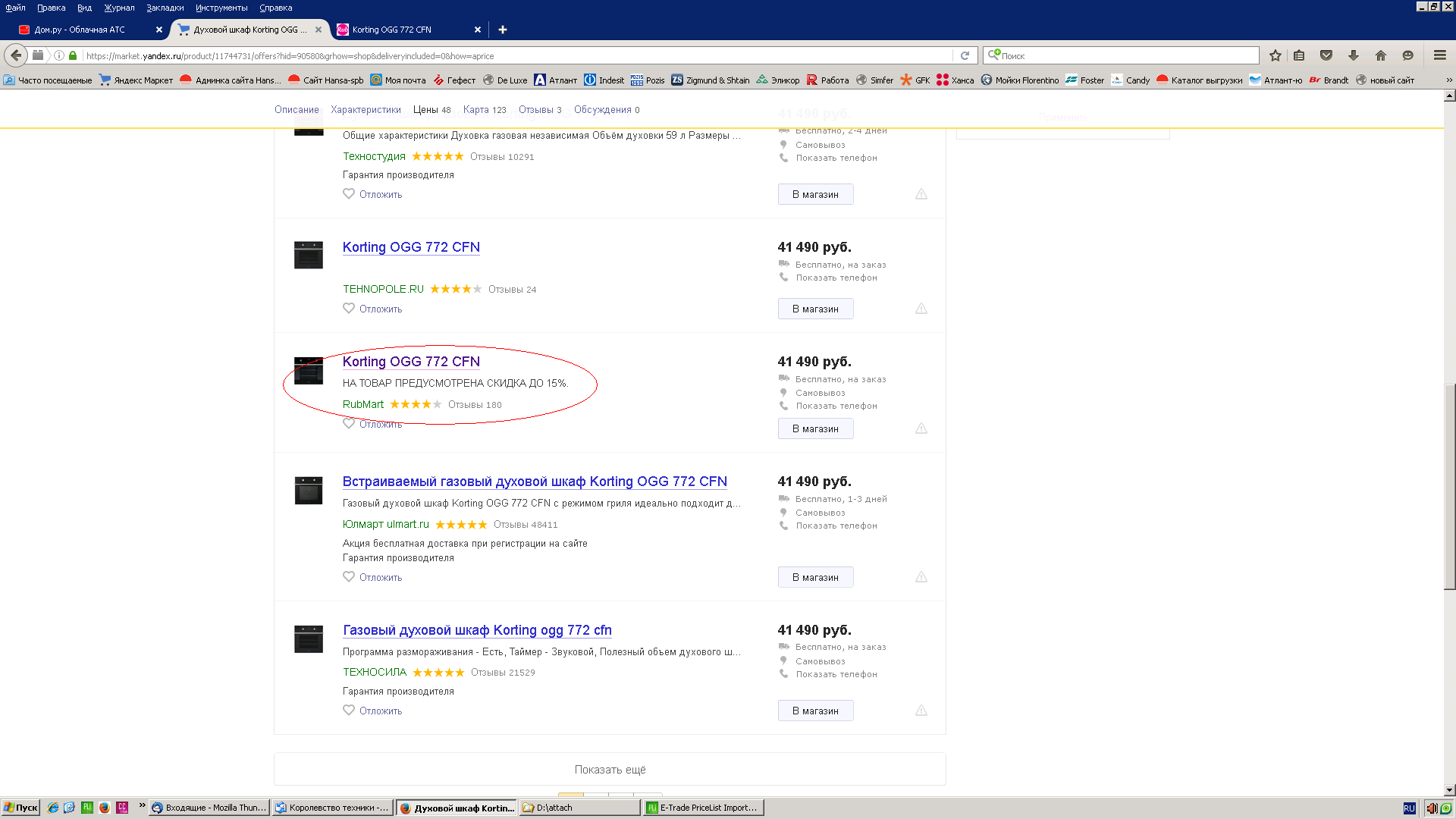Viewport: 1456px width, 819px height.
Task: Close the second Korting OGG 772 CFN tab
Action: (478, 30)
